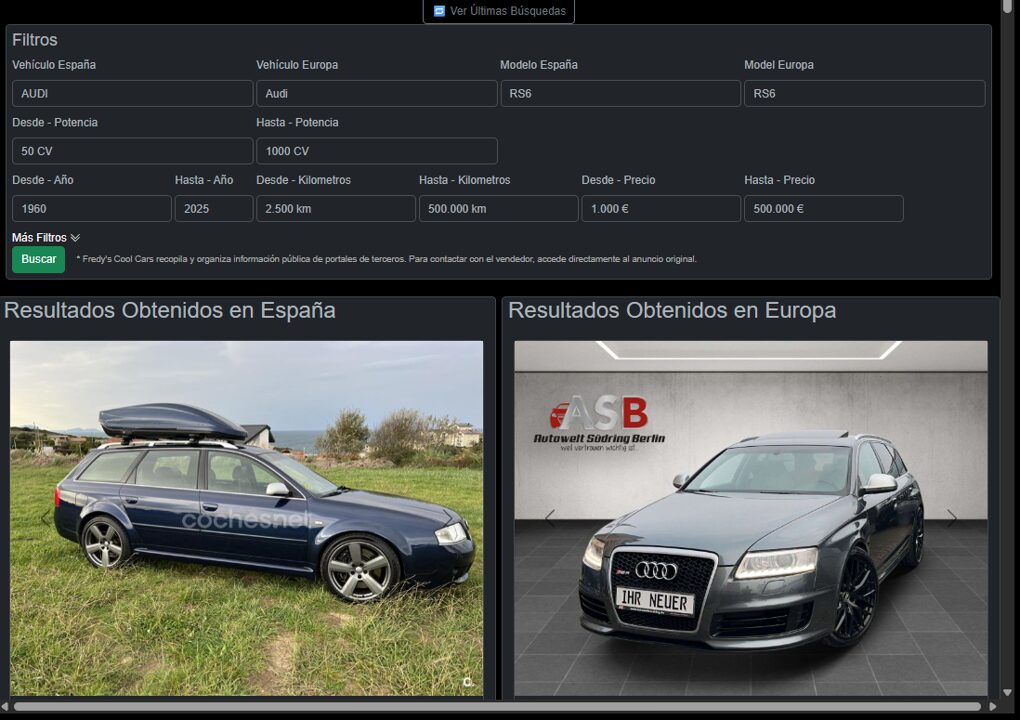Click previous-image arrow on the blue Audi photo
Image resolution: width=1020 pixels, height=720 pixels.
pyautogui.click(x=45, y=518)
